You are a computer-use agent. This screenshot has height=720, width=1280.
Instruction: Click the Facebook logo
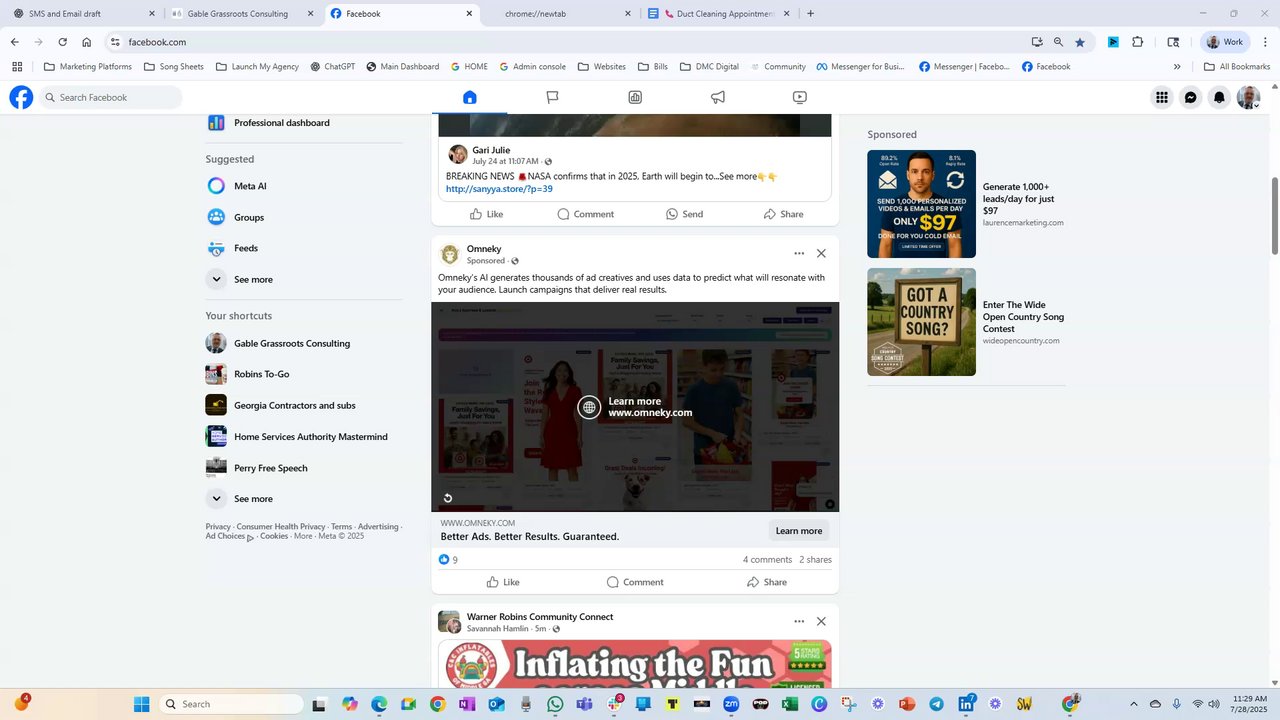coord(21,97)
